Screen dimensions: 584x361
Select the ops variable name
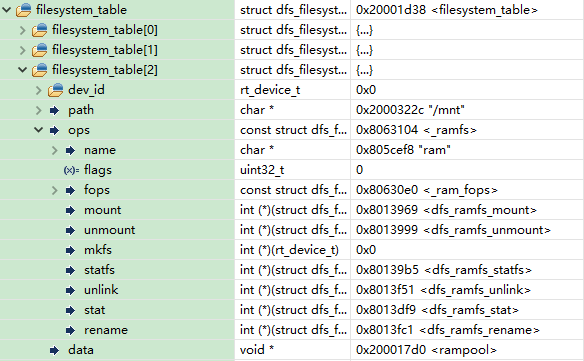pyautogui.click(x=79, y=130)
